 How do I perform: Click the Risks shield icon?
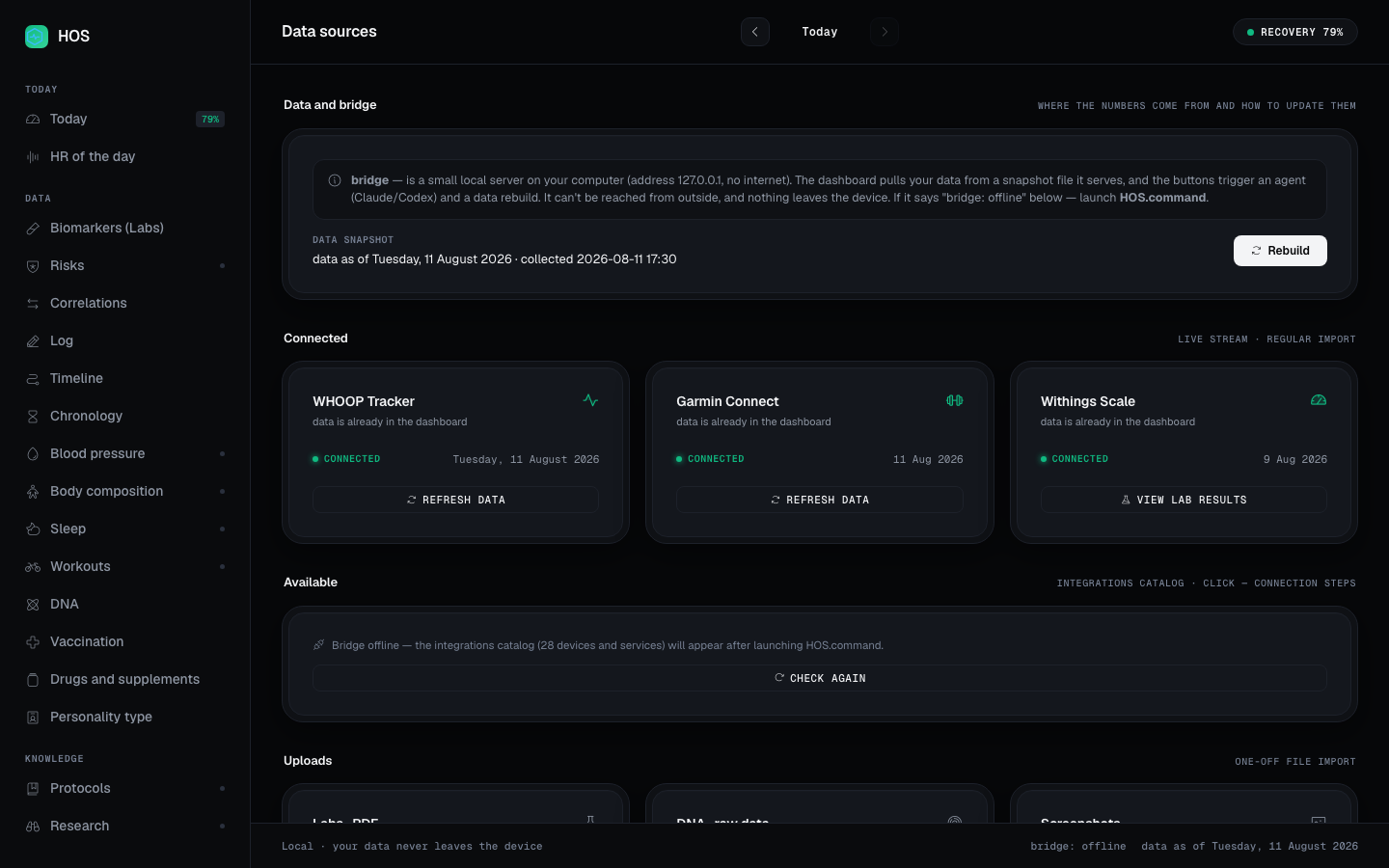(33, 266)
